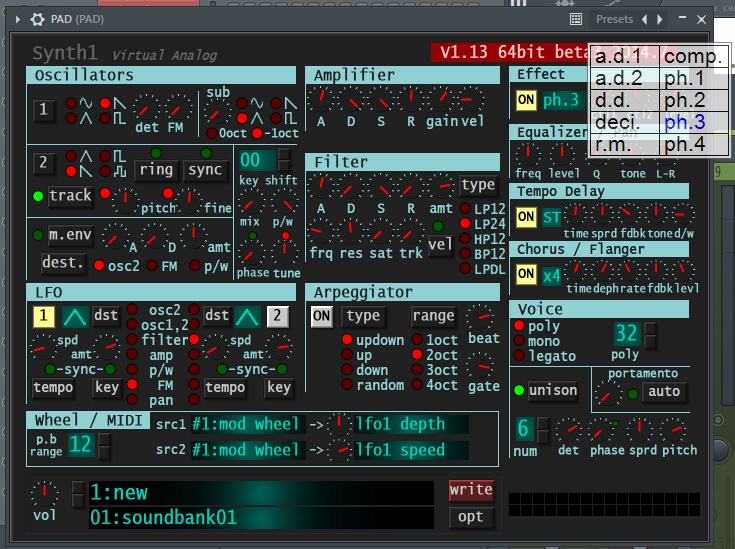
Task: Open the Arpeggiator type selector
Action: [x=363, y=316]
